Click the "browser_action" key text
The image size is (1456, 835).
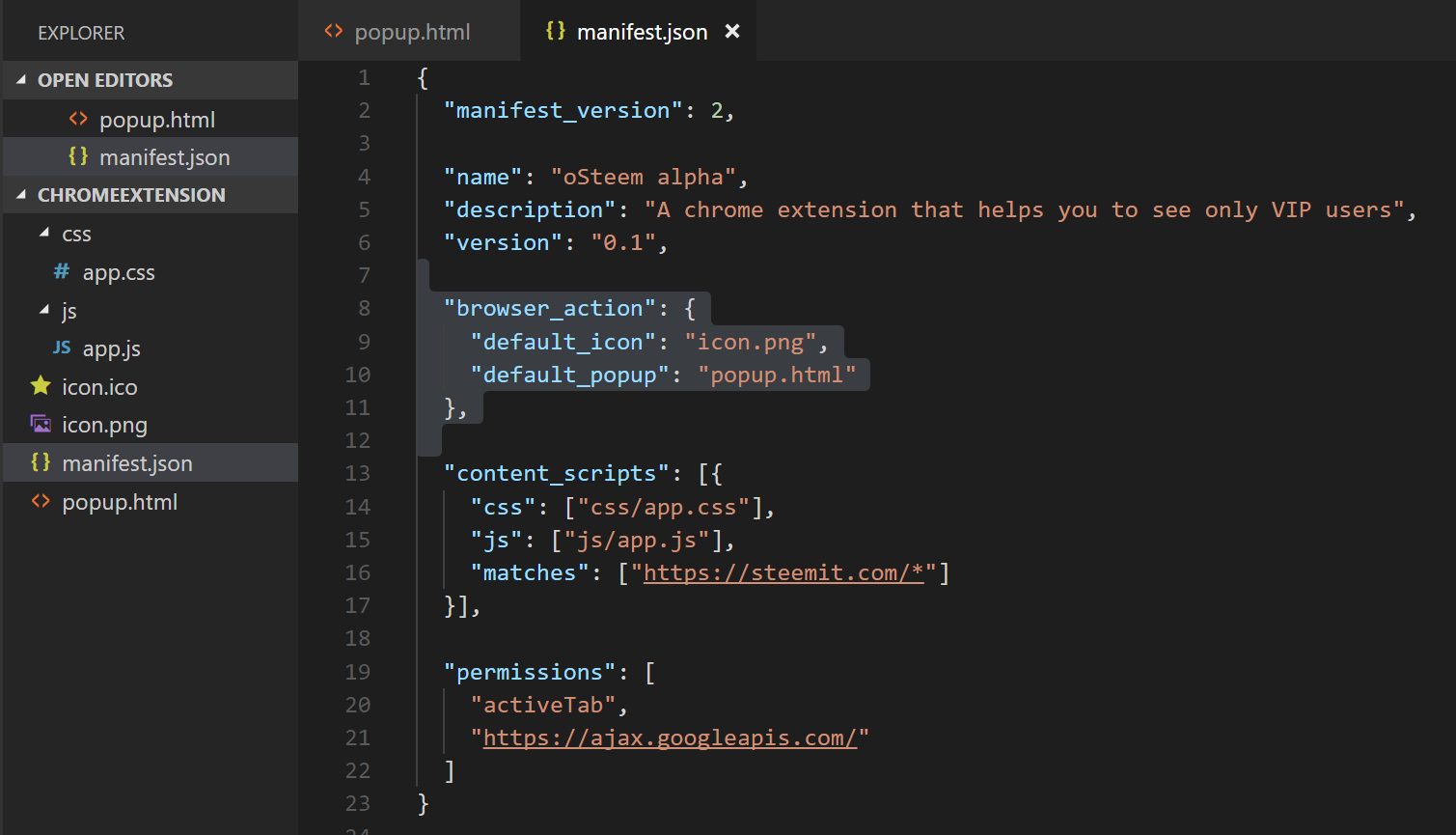point(550,309)
